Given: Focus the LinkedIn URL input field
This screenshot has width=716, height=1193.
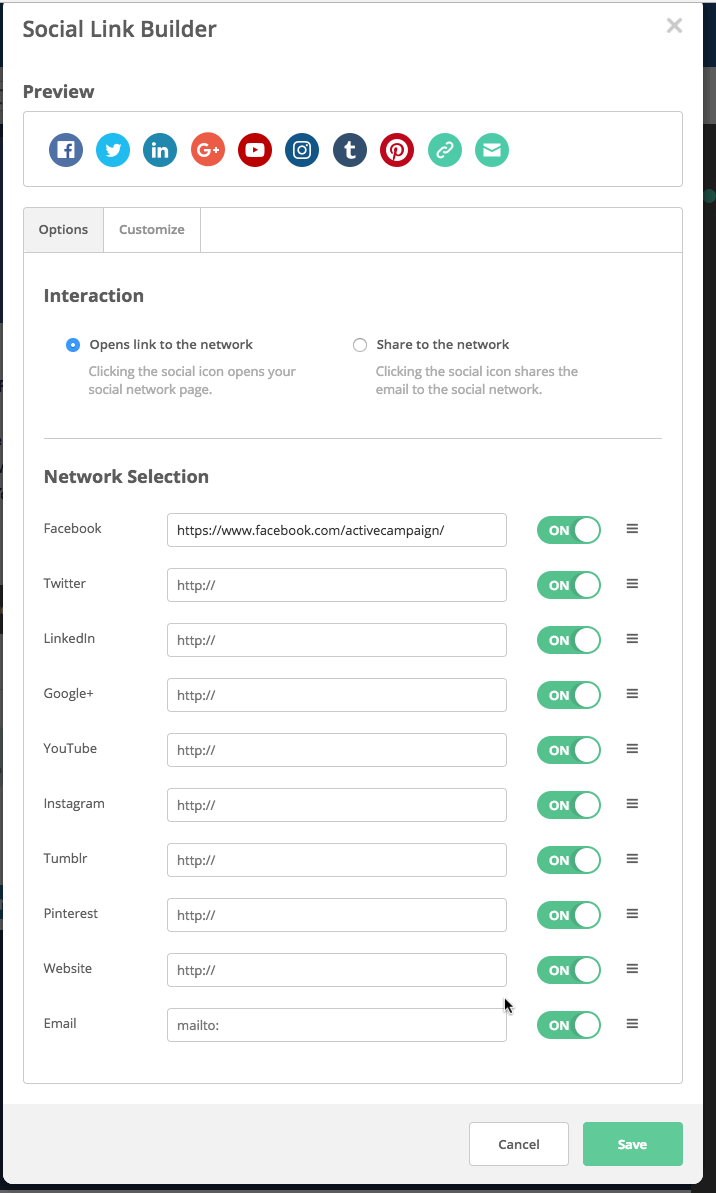Looking at the screenshot, I should pos(337,640).
